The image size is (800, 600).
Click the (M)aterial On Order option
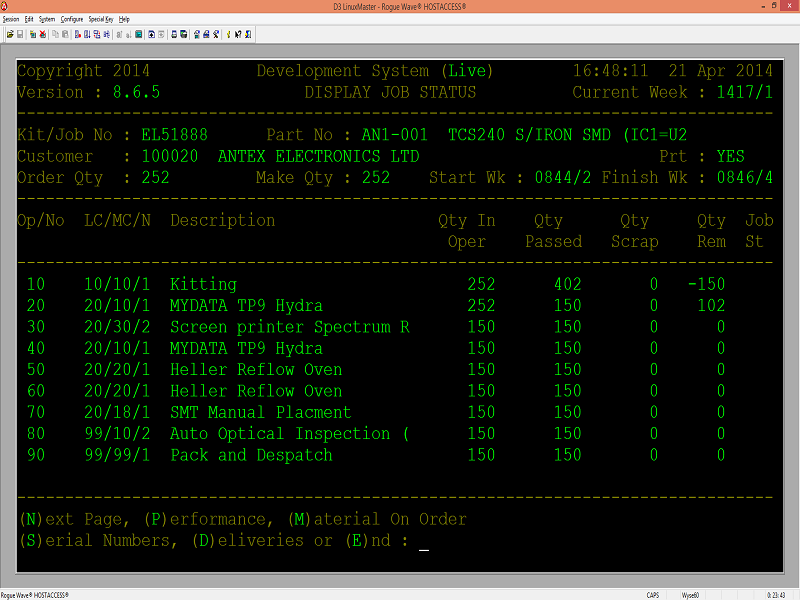pyautogui.click(x=377, y=519)
